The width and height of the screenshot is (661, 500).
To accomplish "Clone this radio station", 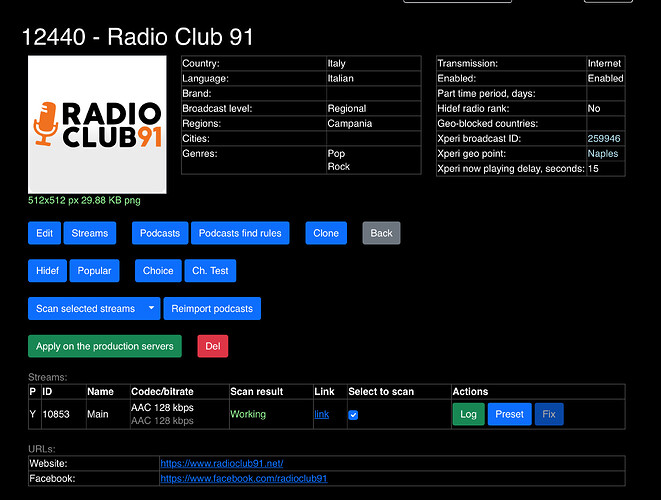I will 326,233.
